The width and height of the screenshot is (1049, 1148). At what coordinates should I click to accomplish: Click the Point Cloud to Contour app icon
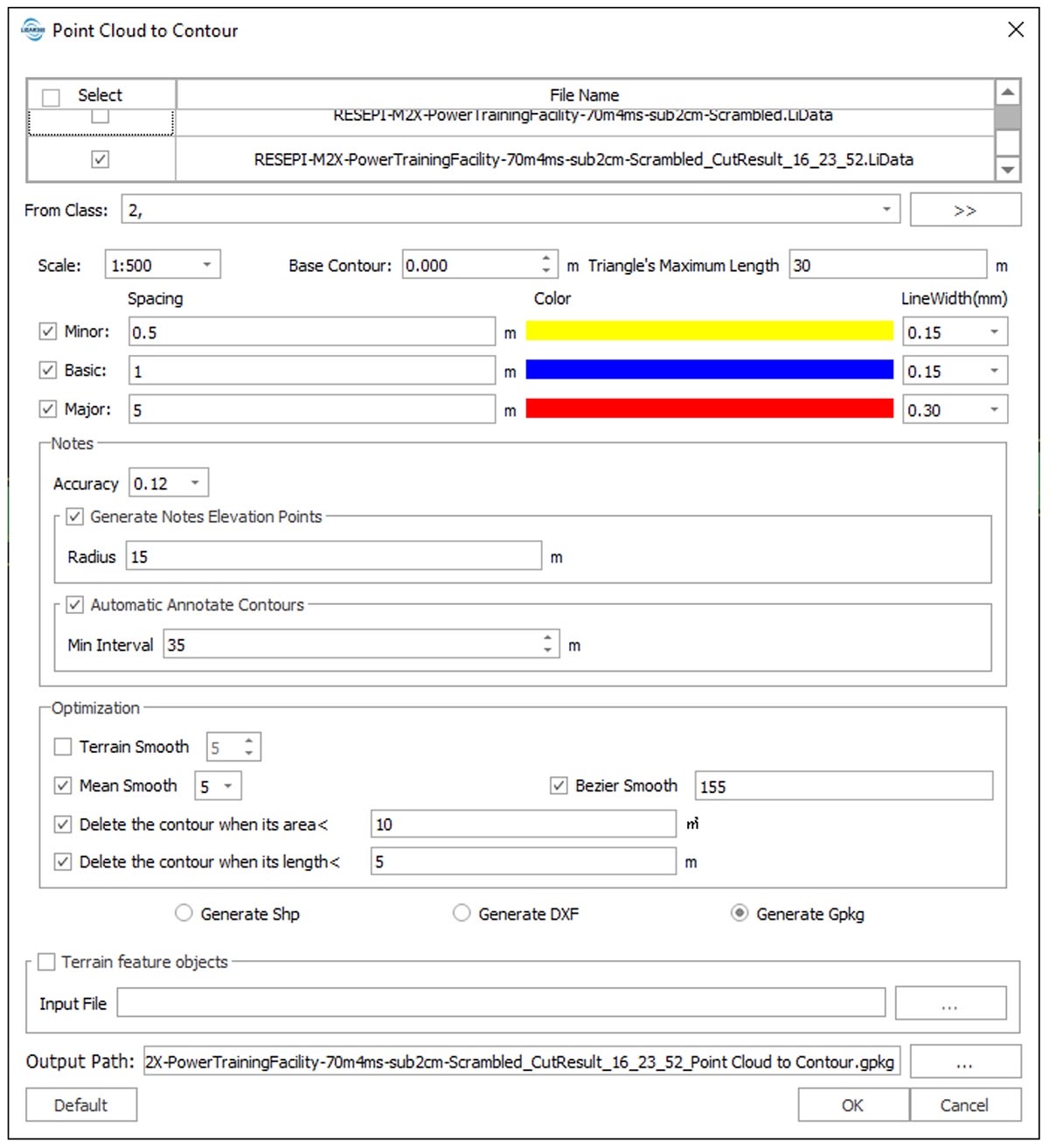[32, 30]
